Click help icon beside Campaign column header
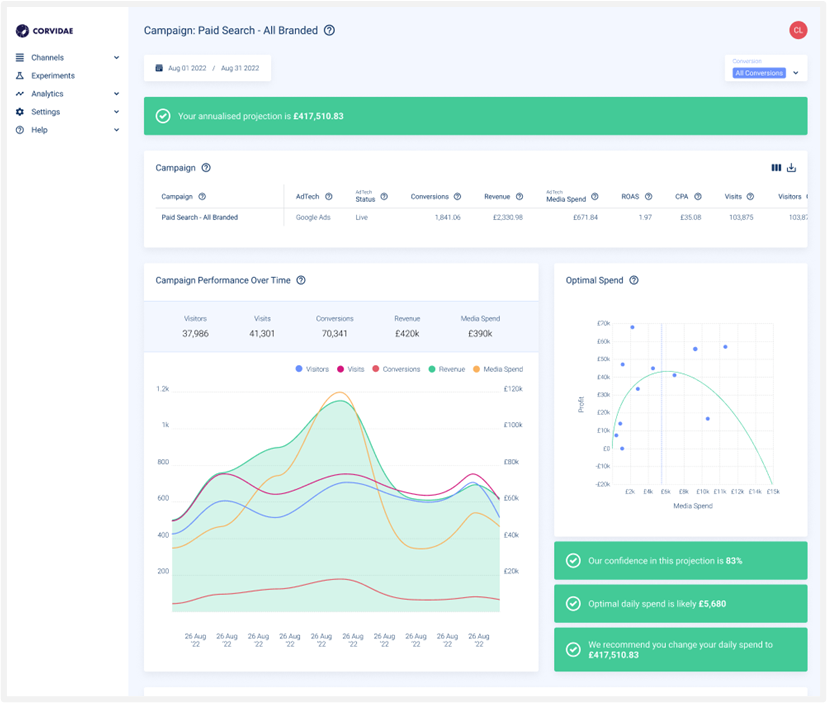827x703 pixels. [x=202, y=197]
